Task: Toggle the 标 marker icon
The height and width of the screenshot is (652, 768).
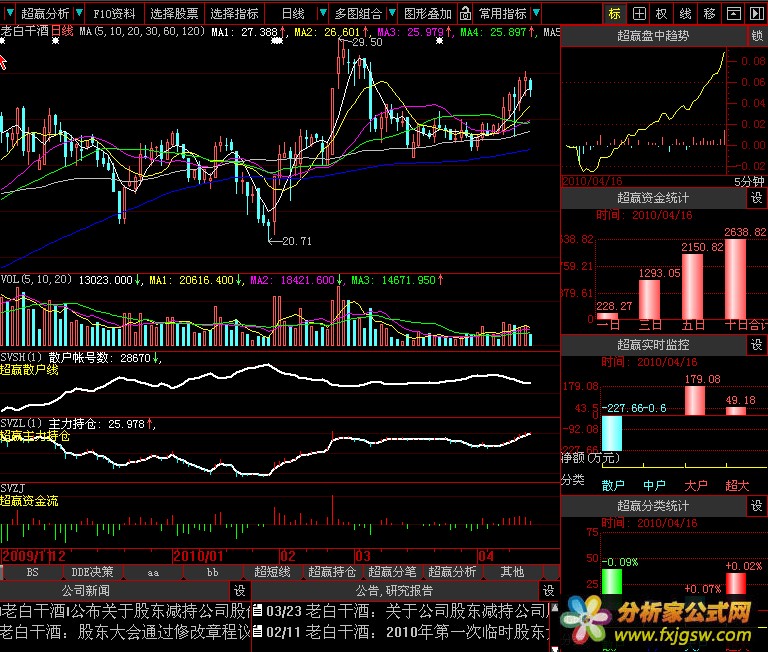Action: tap(614, 14)
